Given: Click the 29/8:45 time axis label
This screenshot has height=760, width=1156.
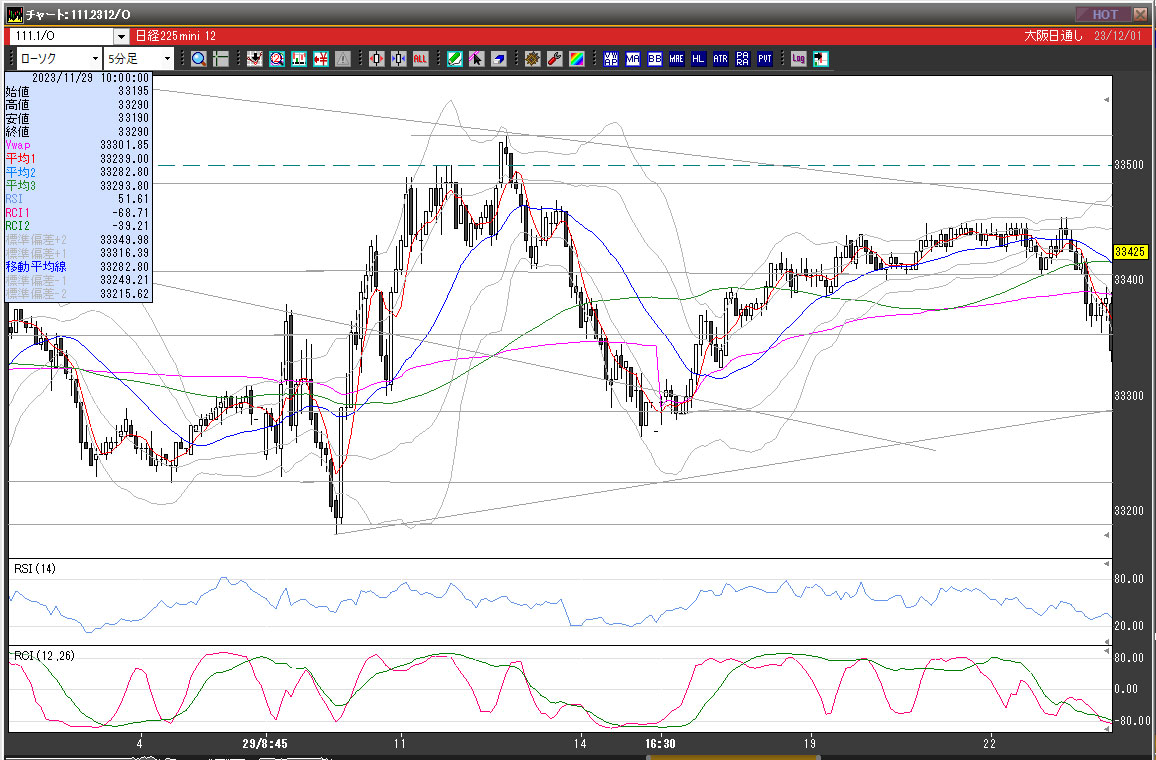Looking at the screenshot, I should coord(265,743).
